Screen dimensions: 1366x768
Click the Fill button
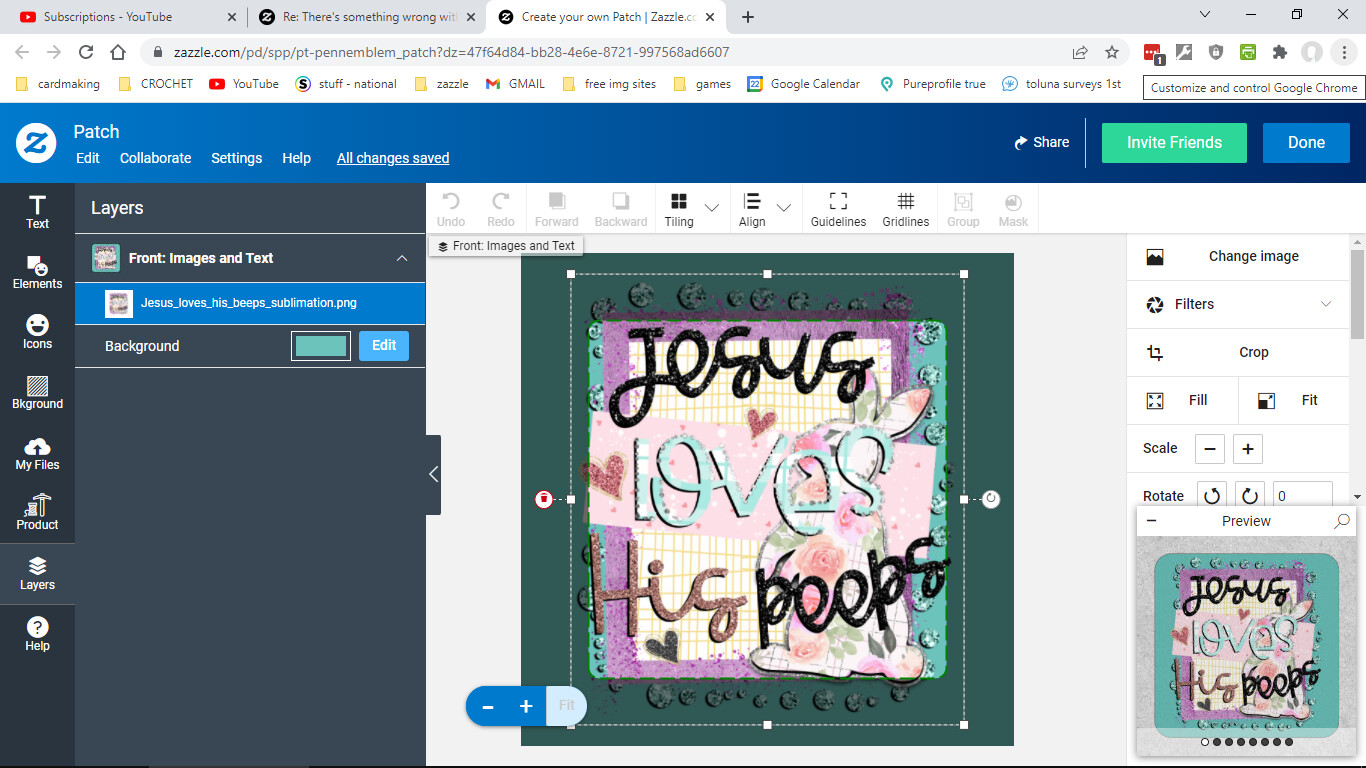(x=1182, y=400)
